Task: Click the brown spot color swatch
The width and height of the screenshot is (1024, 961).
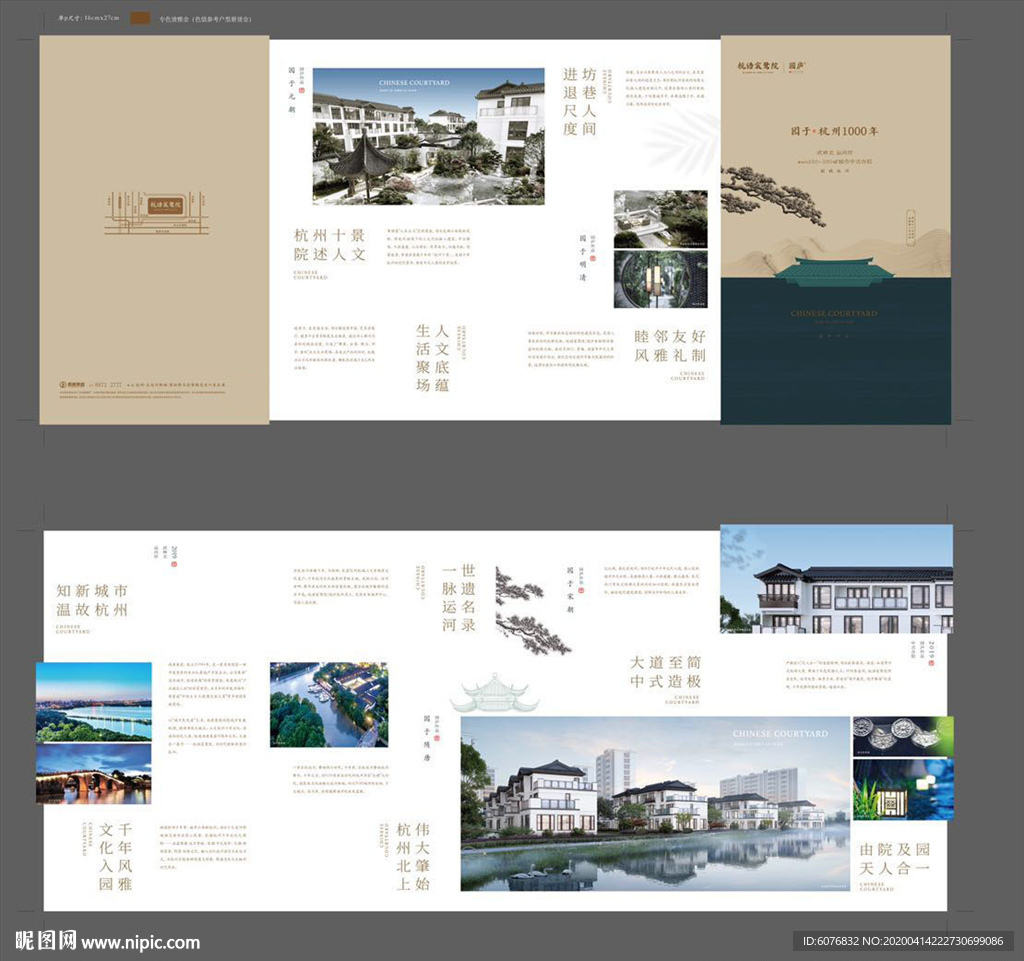Action: [x=141, y=18]
